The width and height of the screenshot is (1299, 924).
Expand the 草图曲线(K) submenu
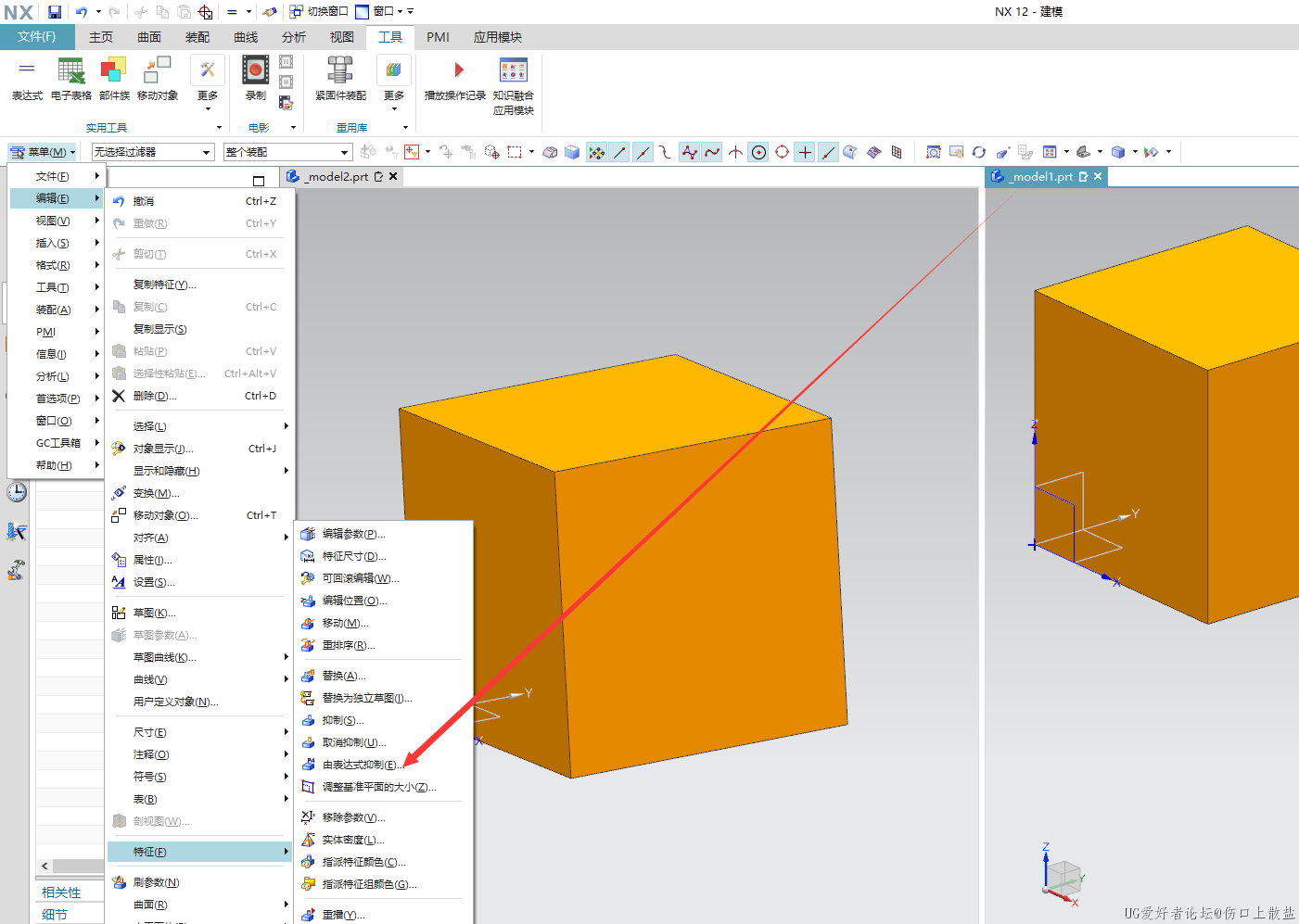click(199, 657)
